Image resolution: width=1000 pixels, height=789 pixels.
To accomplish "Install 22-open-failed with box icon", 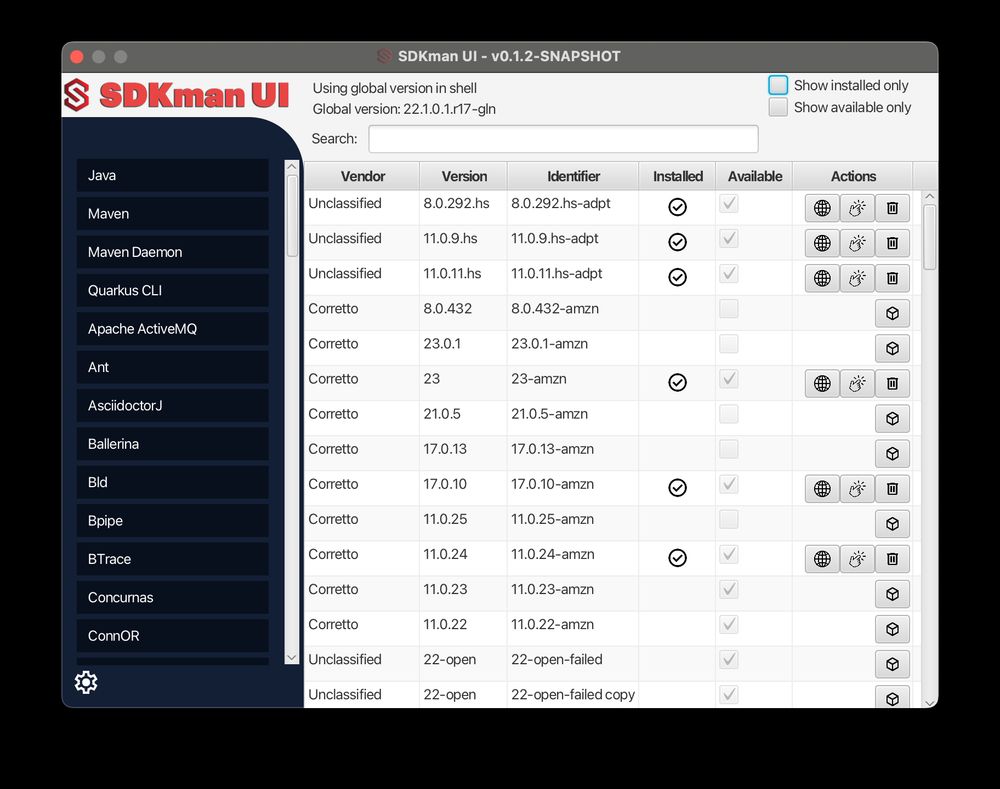I will pyautogui.click(x=892, y=664).
